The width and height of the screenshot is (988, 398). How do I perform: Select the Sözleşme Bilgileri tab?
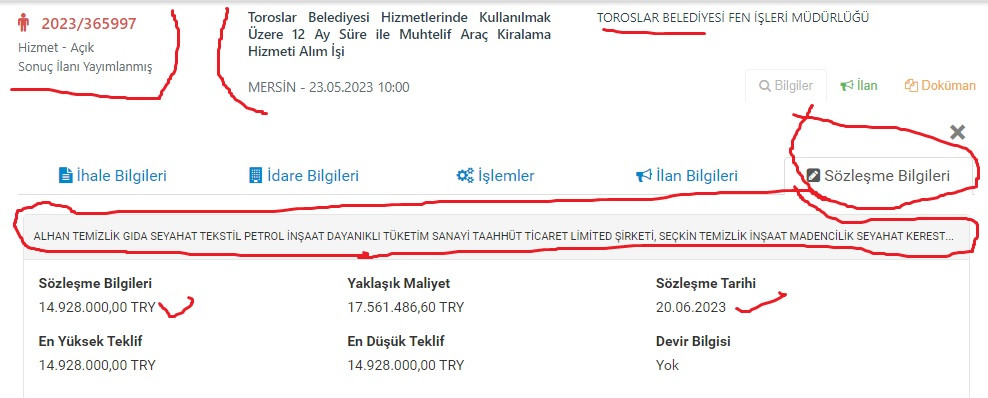coord(878,176)
